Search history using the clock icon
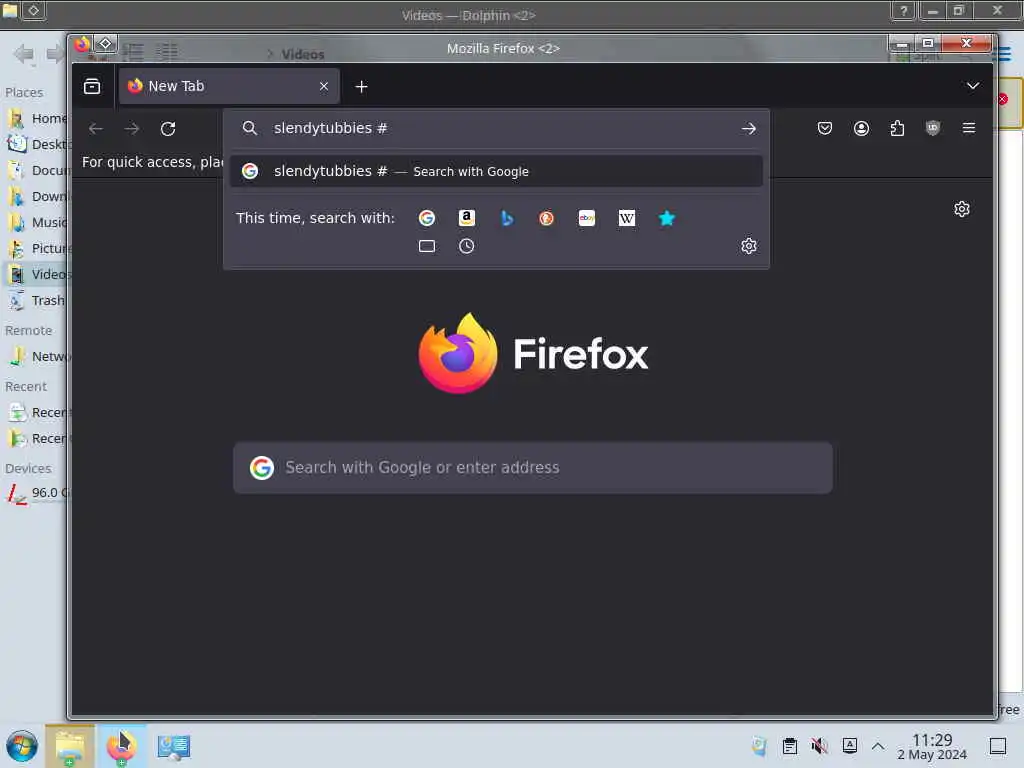The width and height of the screenshot is (1024, 768). [x=466, y=246]
